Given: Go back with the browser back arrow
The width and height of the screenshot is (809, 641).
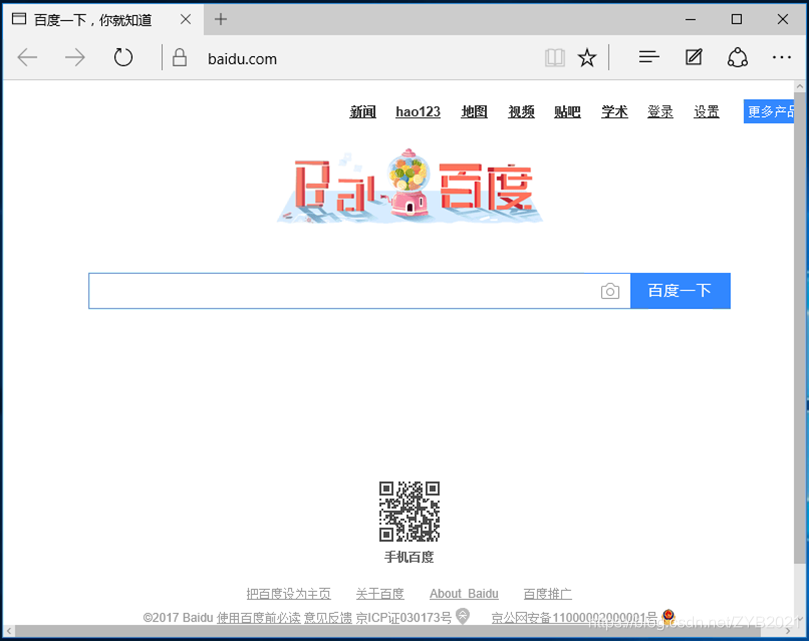Looking at the screenshot, I should [x=27, y=57].
